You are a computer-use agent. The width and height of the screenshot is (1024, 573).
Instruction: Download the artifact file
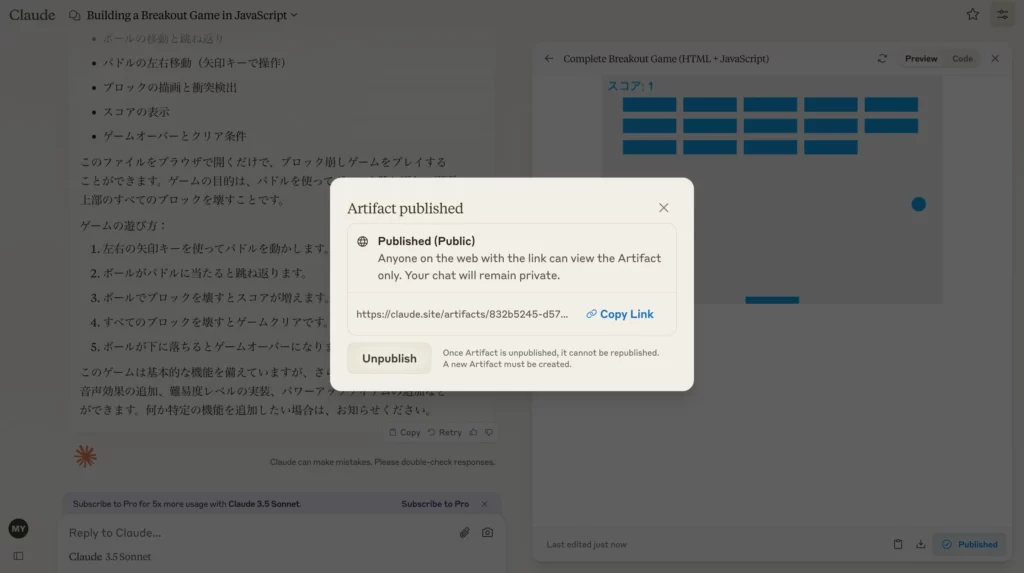pyautogui.click(x=920, y=544)
